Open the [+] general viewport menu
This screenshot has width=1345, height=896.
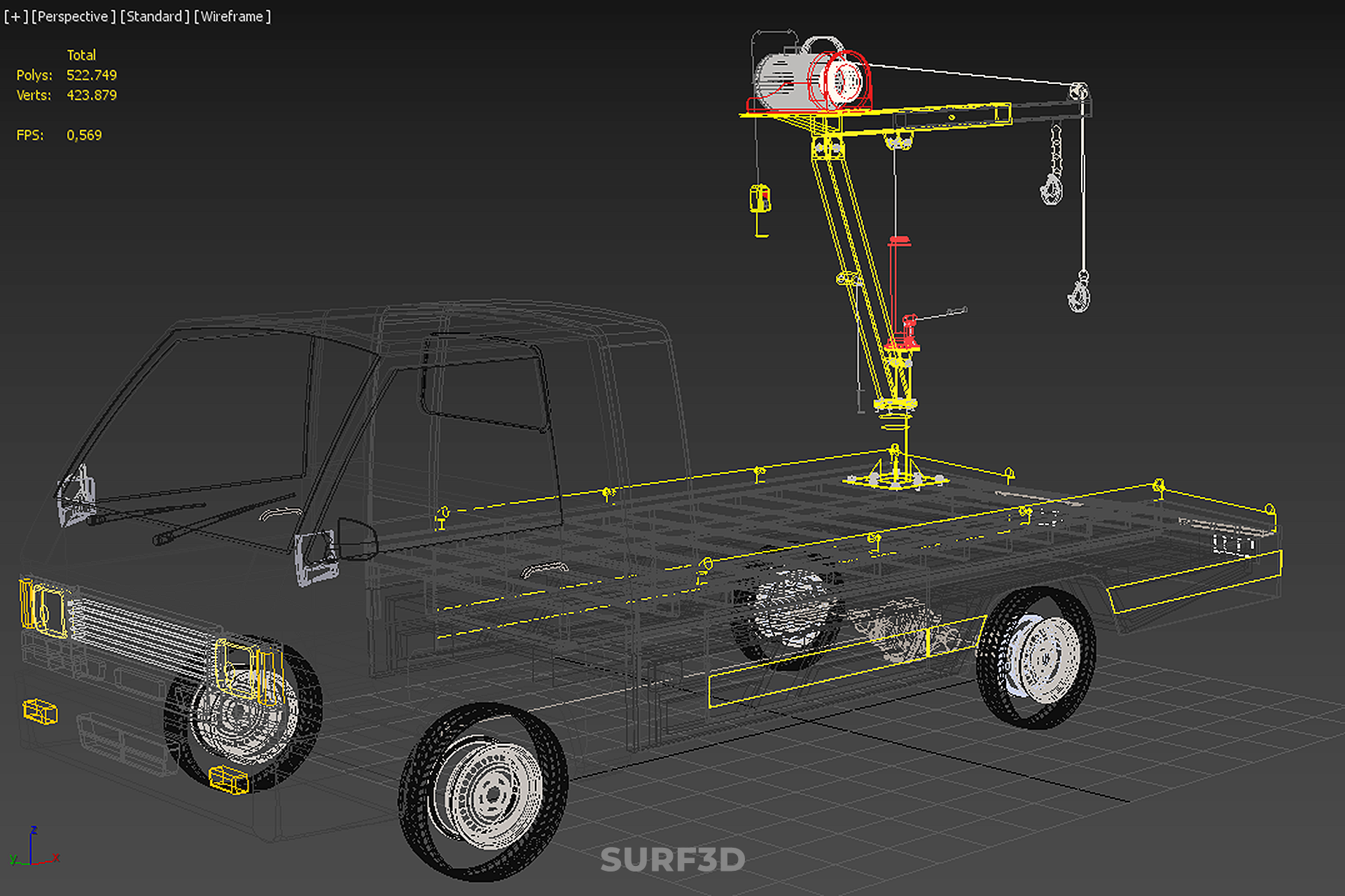15,16
